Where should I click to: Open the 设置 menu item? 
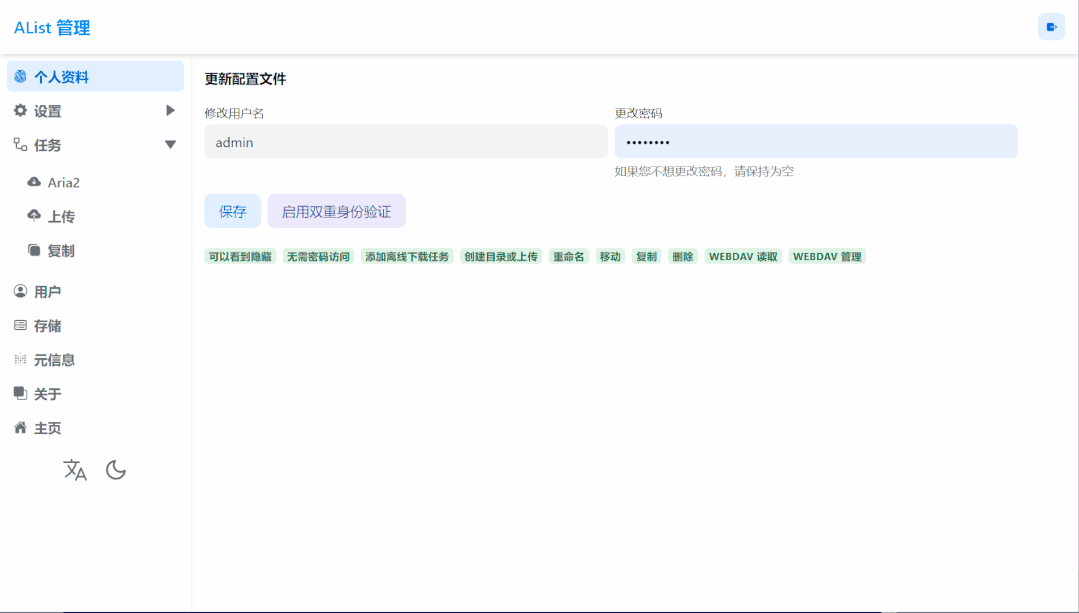95,110
